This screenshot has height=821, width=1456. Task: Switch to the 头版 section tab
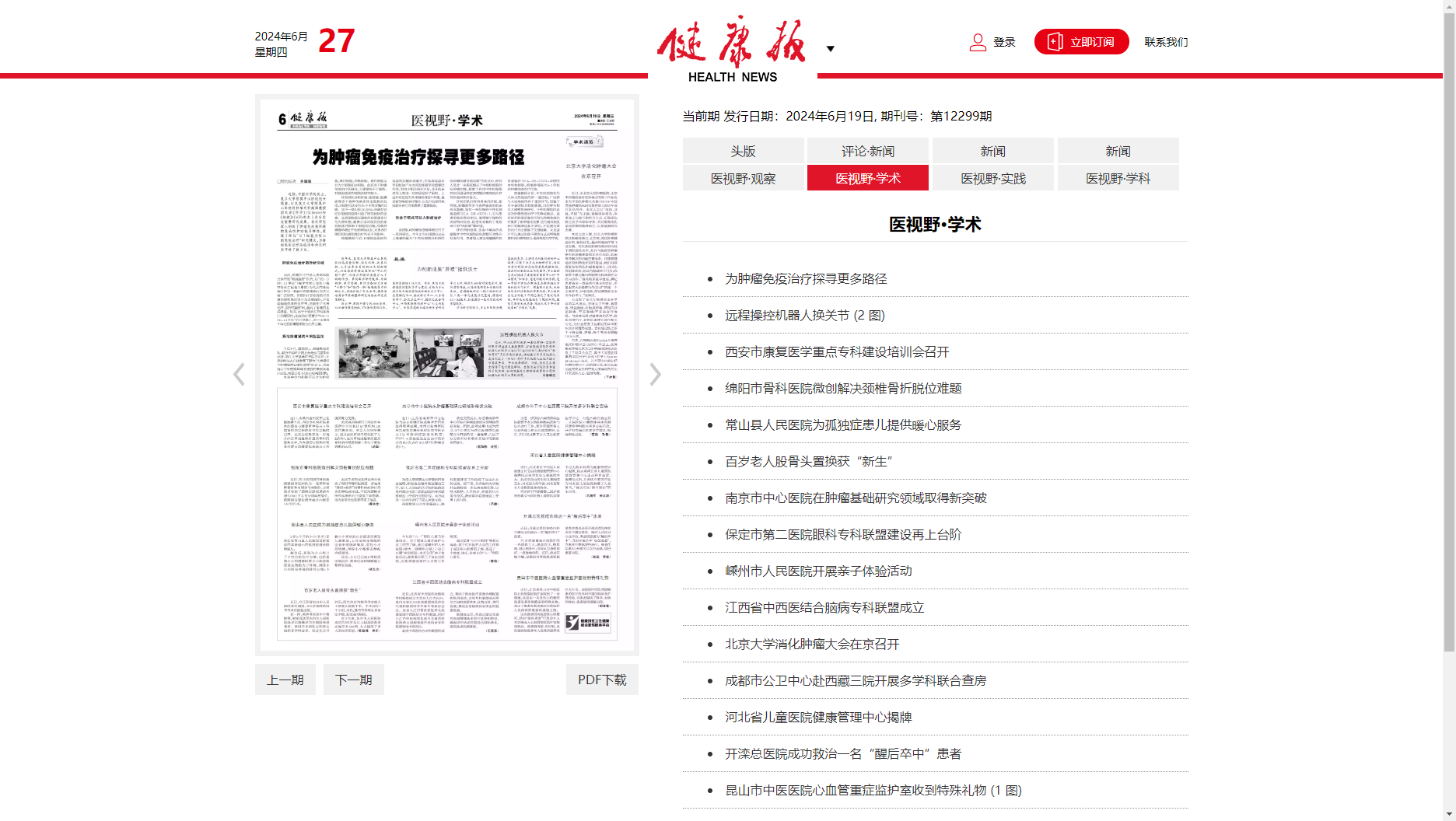point(743,151)
